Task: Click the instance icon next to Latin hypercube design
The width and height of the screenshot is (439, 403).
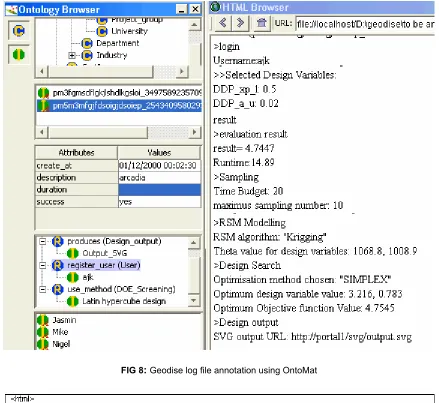Action: click(x=72, y=301)
